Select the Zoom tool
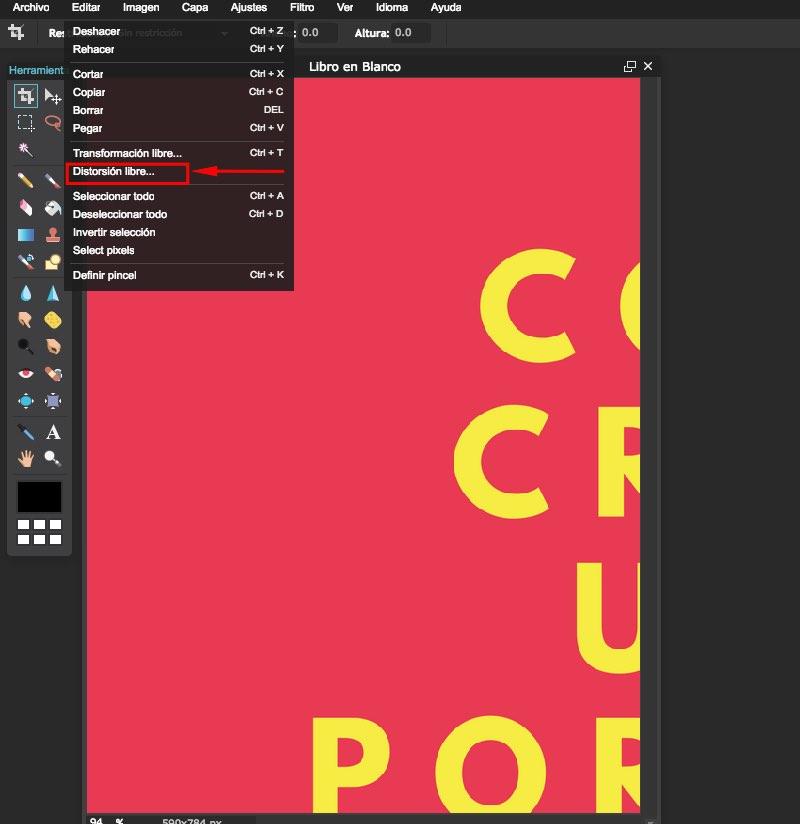Image resolution: width=800 pixels, height=824 pixels. (53, 460)
